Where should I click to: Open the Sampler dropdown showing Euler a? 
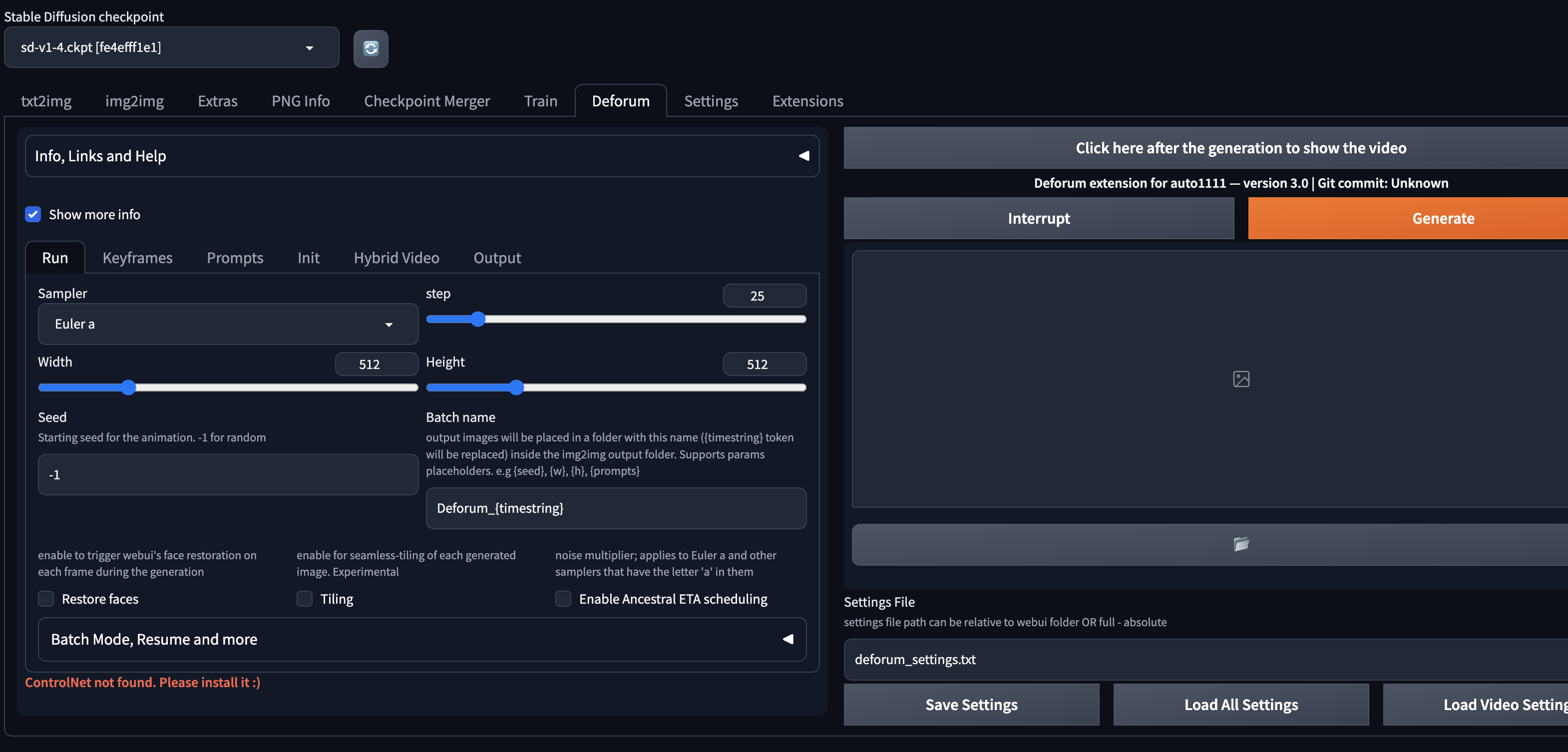228,324
